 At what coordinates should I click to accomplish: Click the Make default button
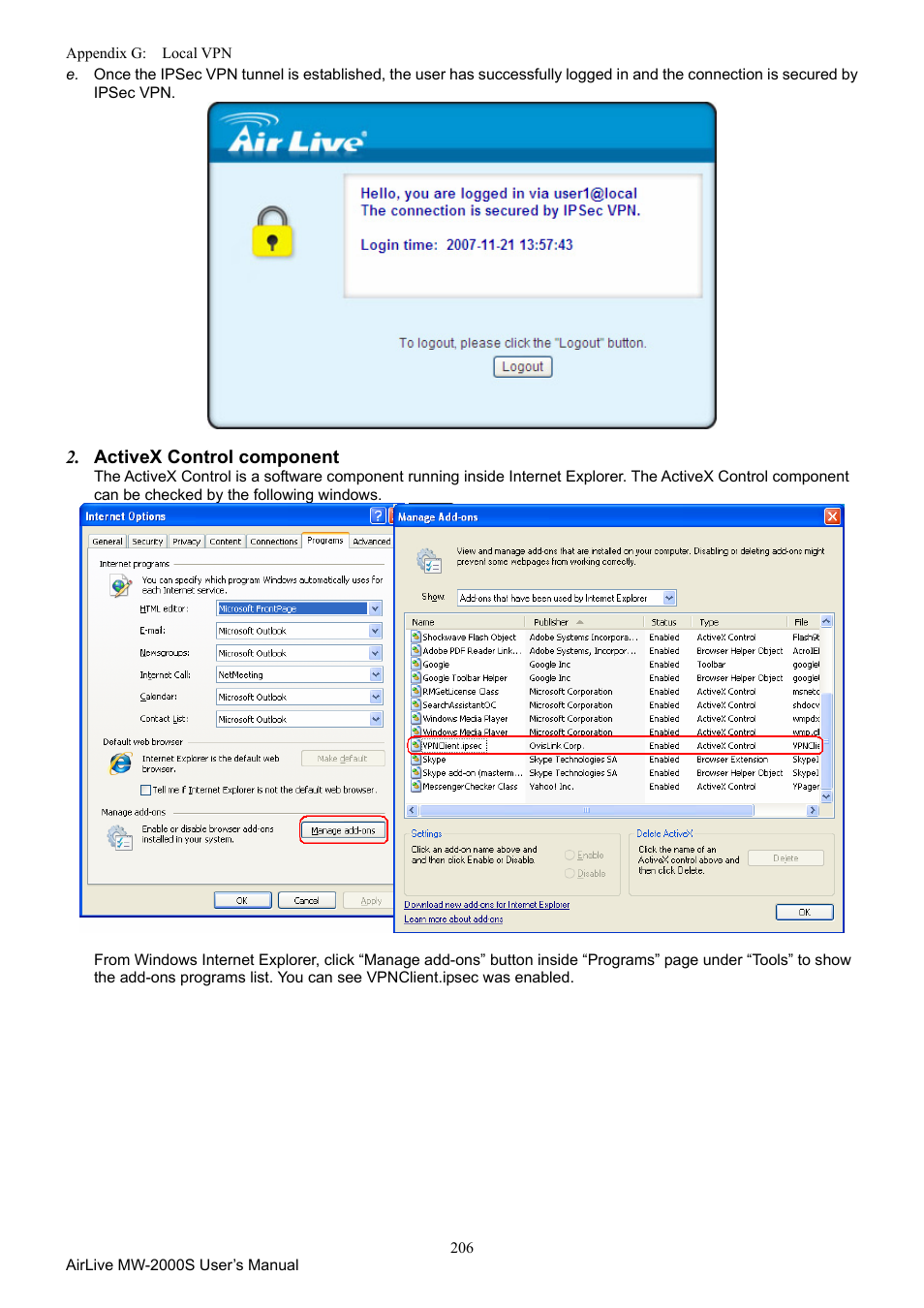coord(343,759)
